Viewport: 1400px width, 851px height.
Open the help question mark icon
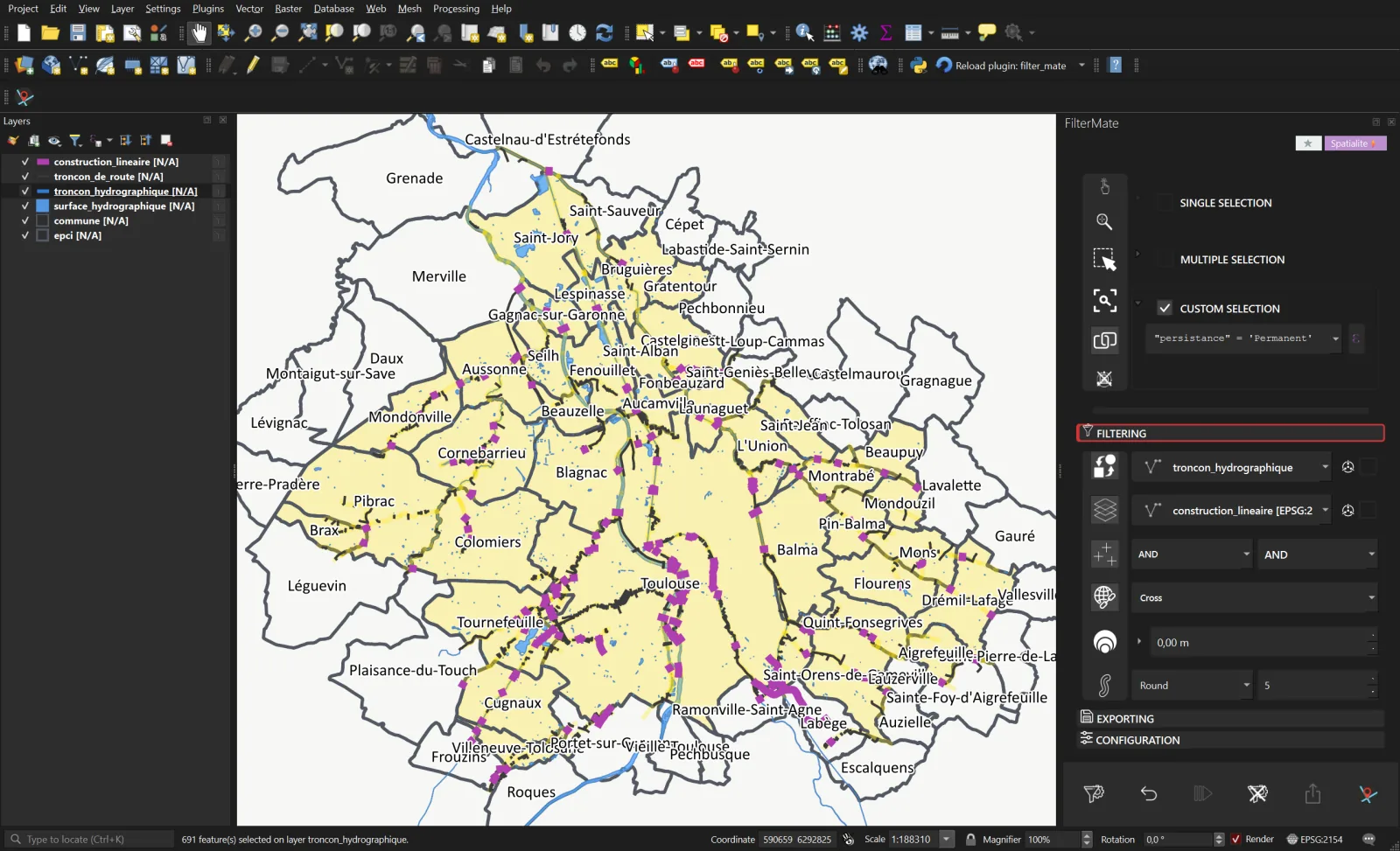coord(1115,65)
